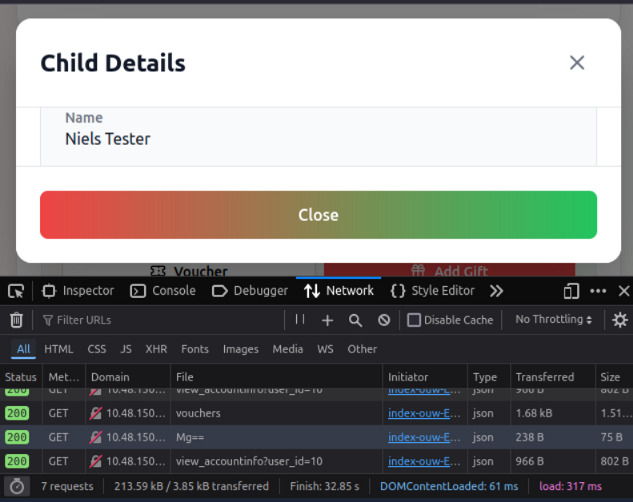This screenshot has height=502, width=633.
Task: Sort by Status column header
Action: tap(21, 377)
